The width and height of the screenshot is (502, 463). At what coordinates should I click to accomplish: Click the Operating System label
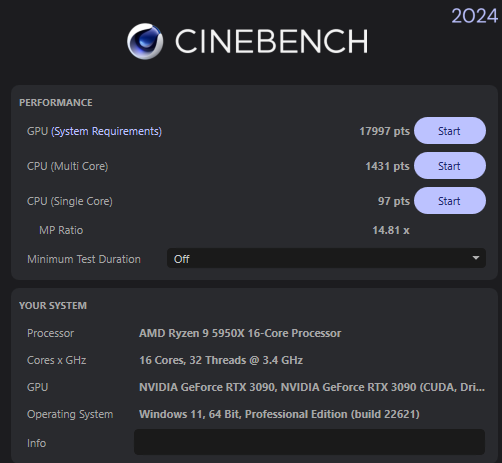pos(70,414)
